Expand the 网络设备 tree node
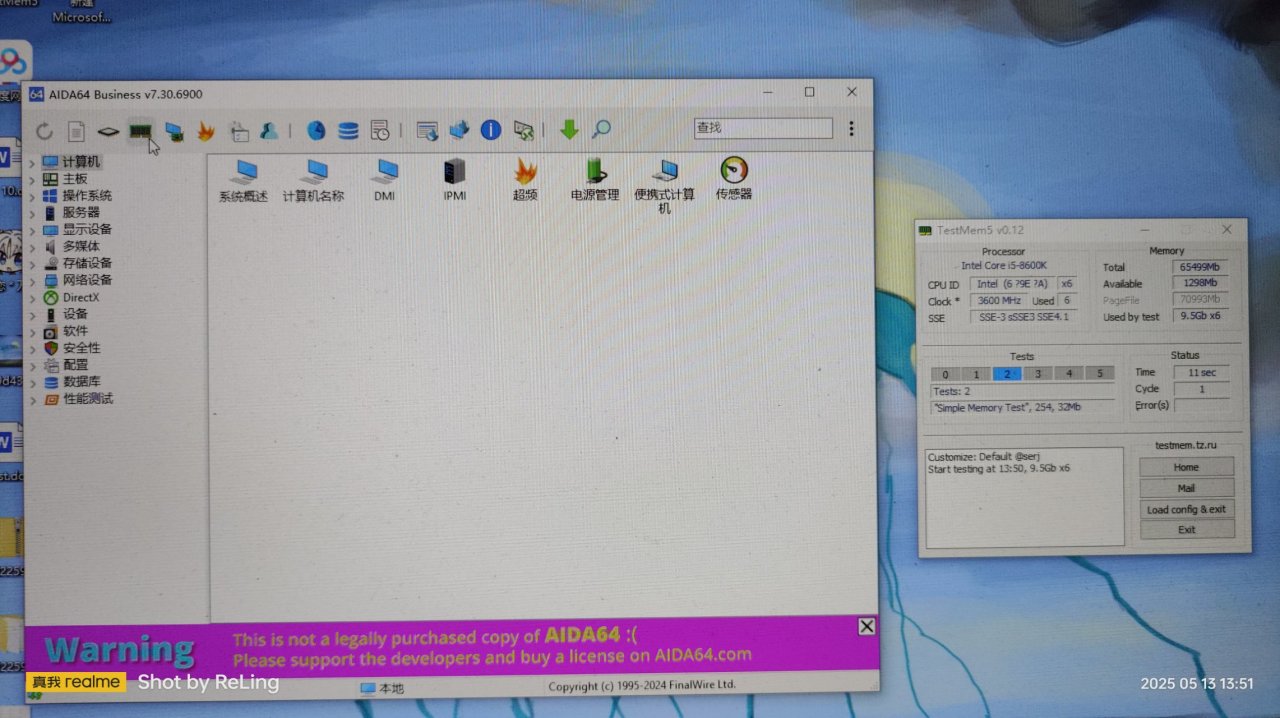The image size is (1280, 718). click(33, 281)
